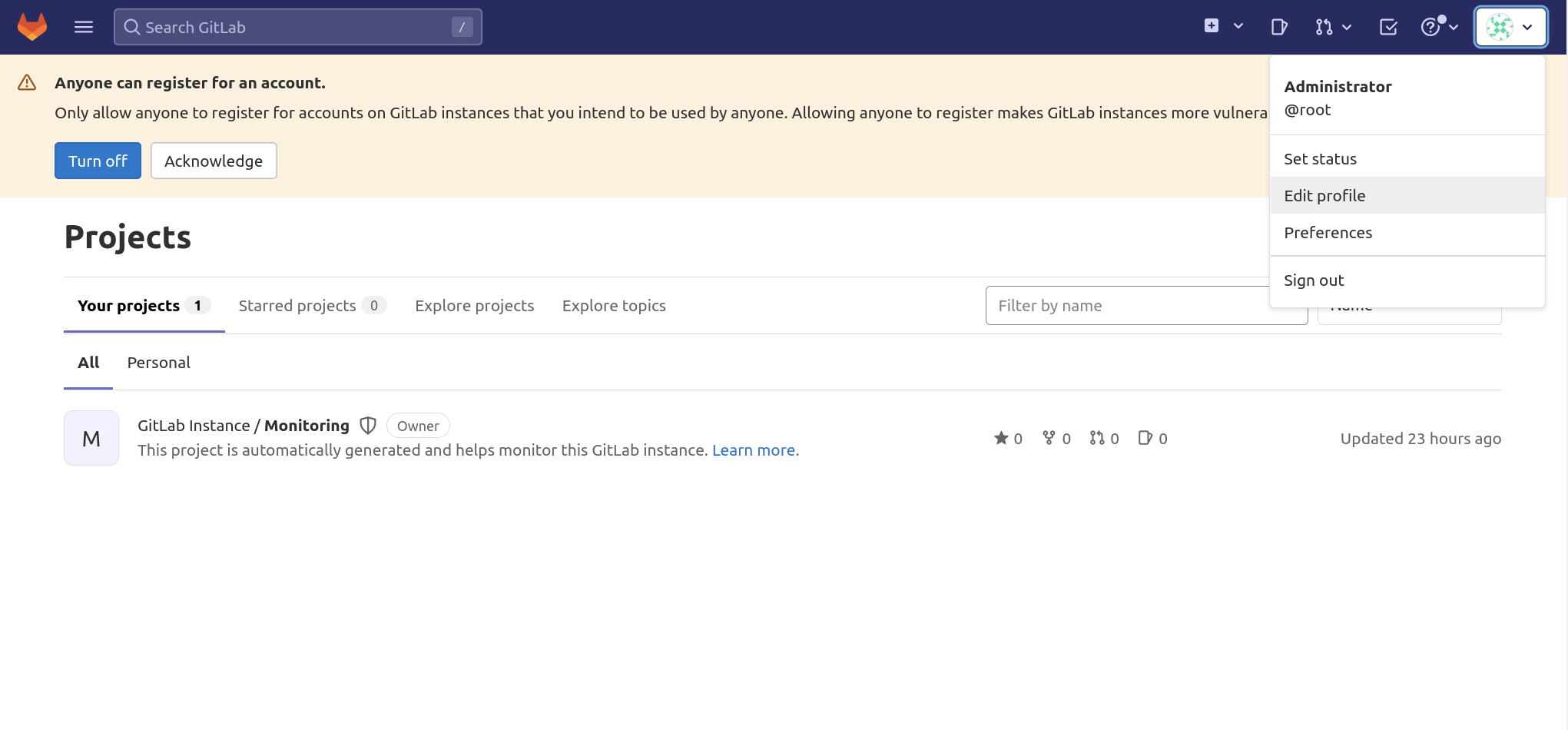Click the GitLab fox logo
The image size is (1568, 730).
[32, 27]
